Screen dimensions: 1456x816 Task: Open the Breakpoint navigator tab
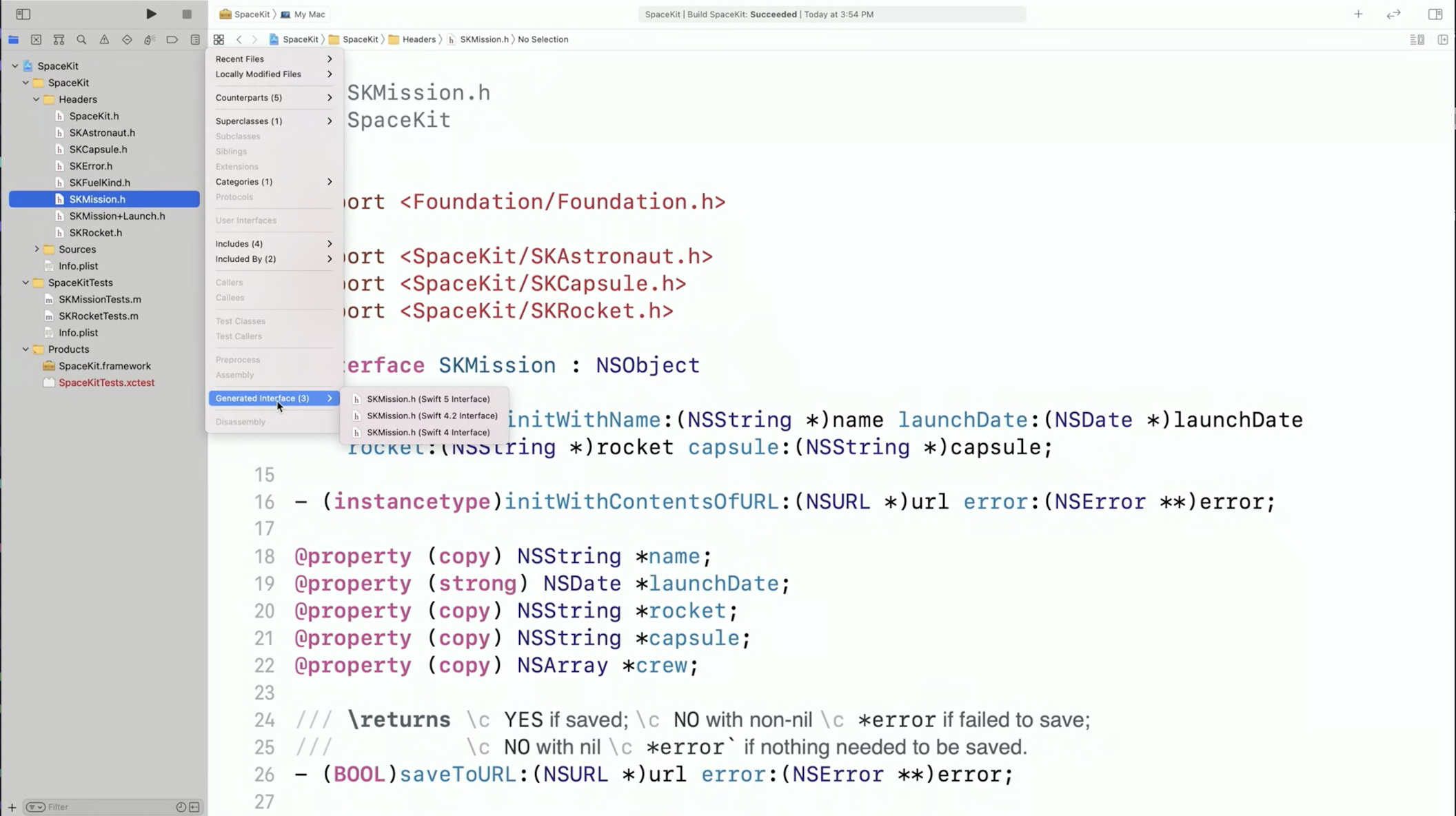[x=172, y=40]
